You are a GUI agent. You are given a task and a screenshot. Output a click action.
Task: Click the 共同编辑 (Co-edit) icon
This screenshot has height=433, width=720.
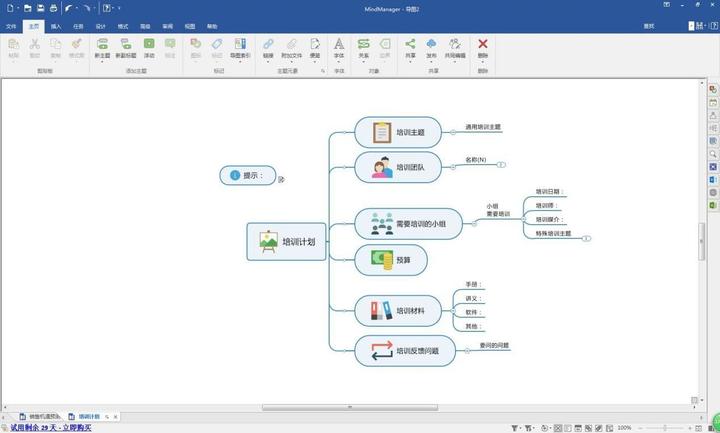point(455,44)
